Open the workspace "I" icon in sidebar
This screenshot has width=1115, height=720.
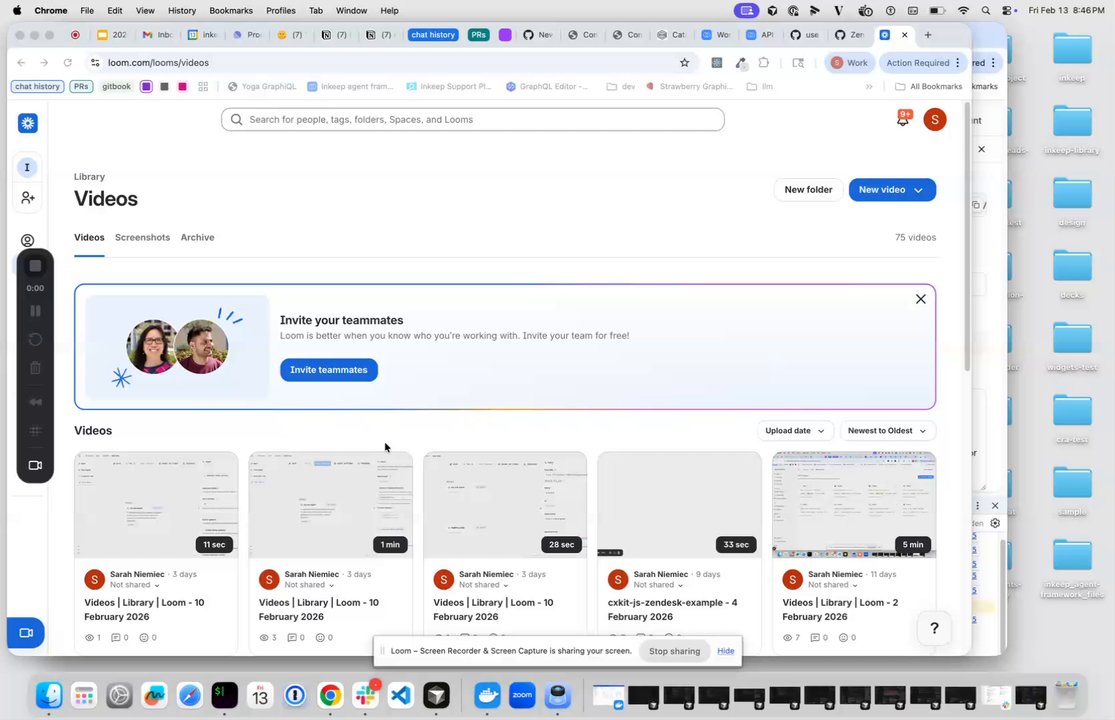click(27, 167)
